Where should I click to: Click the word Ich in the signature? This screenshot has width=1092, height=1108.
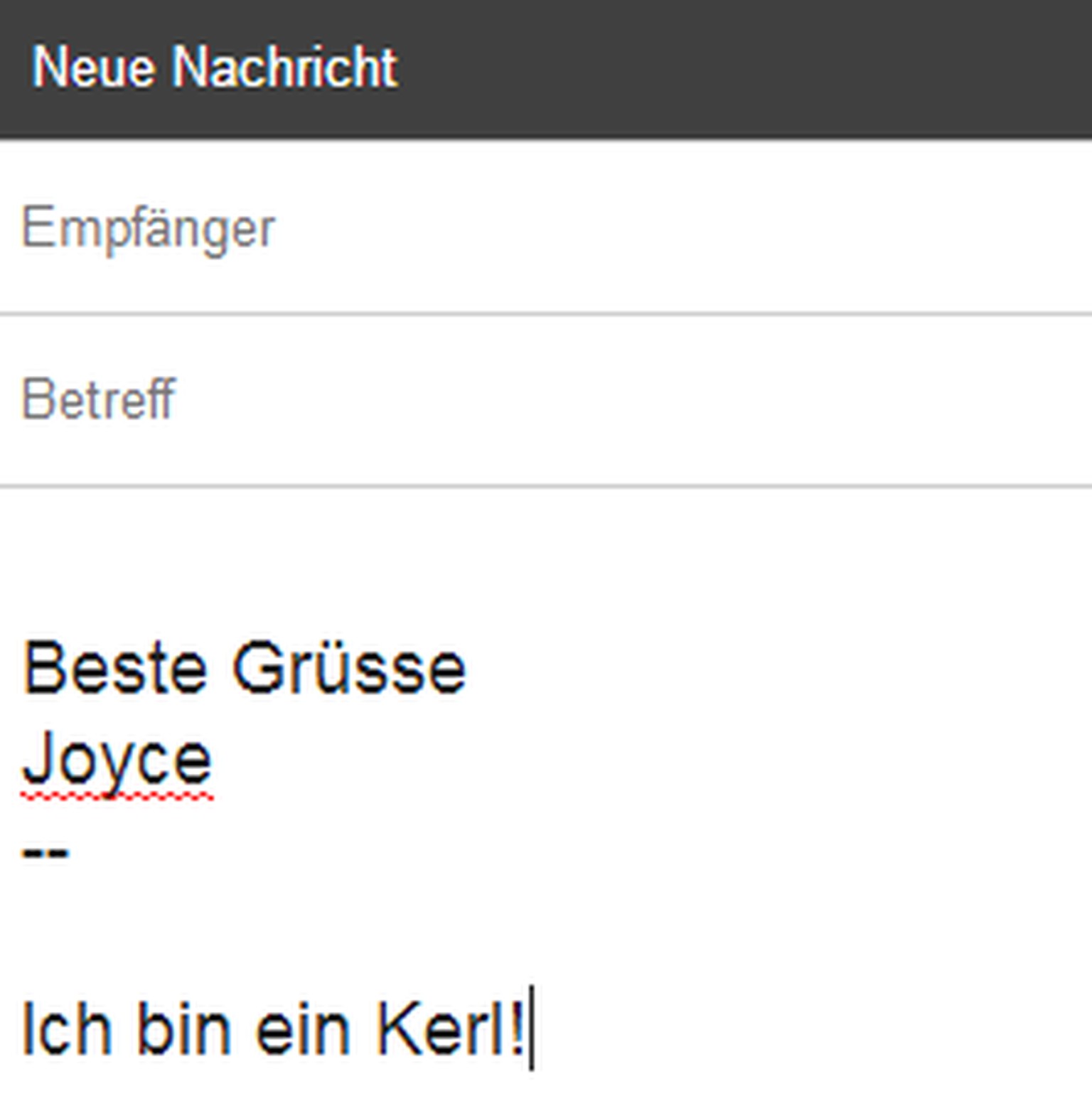67,1030
